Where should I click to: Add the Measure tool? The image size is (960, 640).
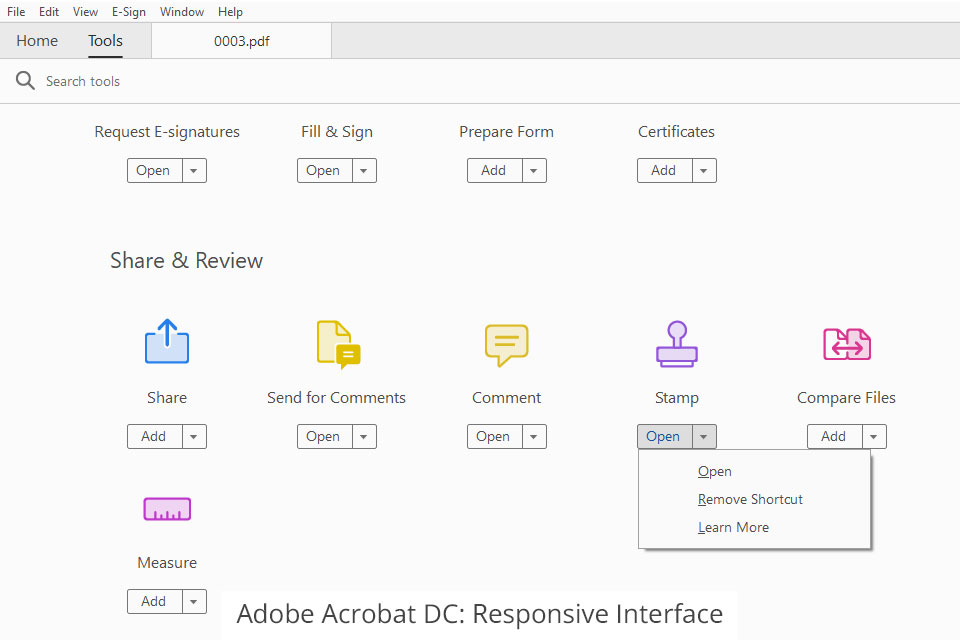(155, 601)
